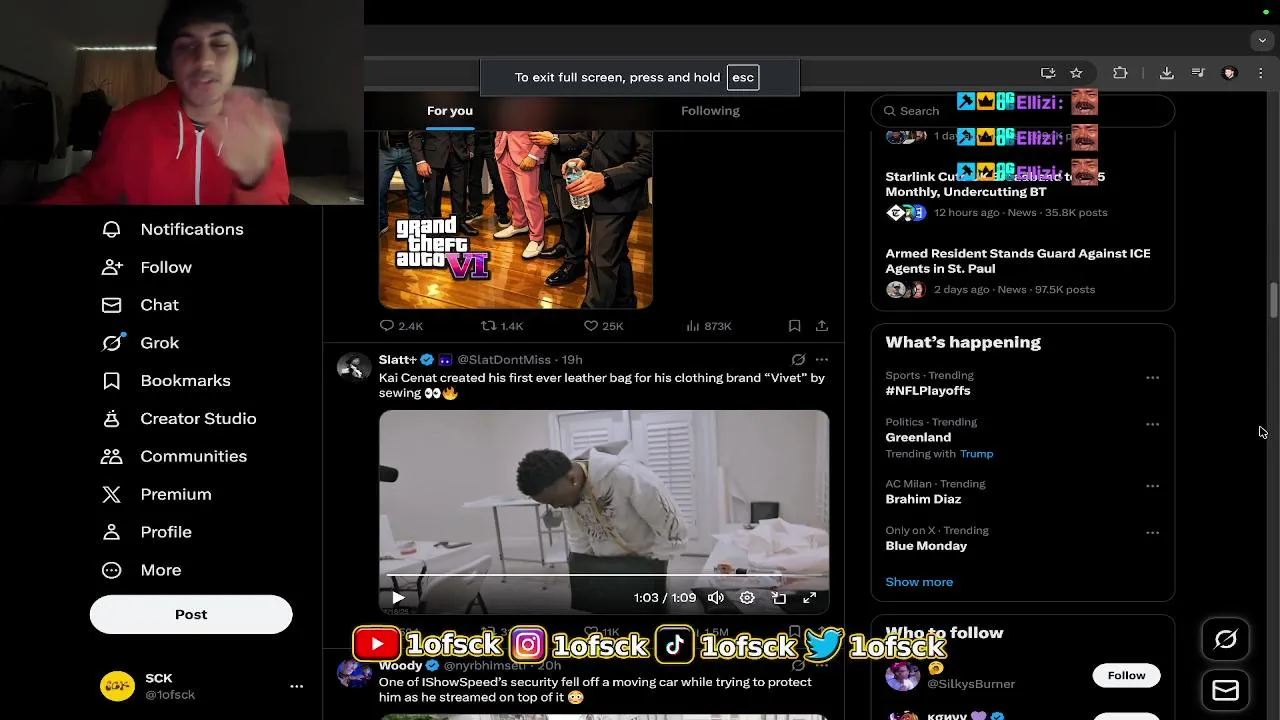Open SCK account options menu
Viewport: 1280px width, 720px height.
tap(296, 686)
